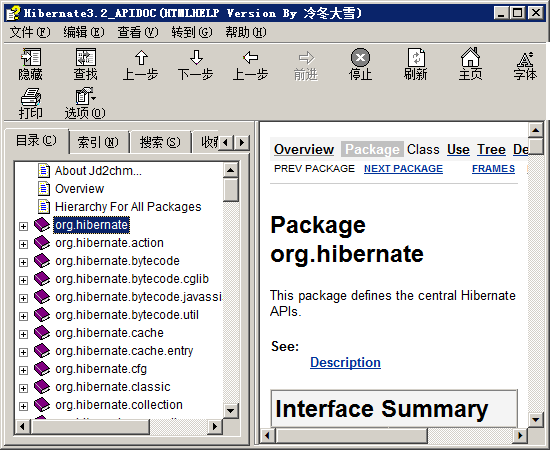Click the up-arrow 上一步 toolbar icon
550x450 pixels.
click(141, 58)
